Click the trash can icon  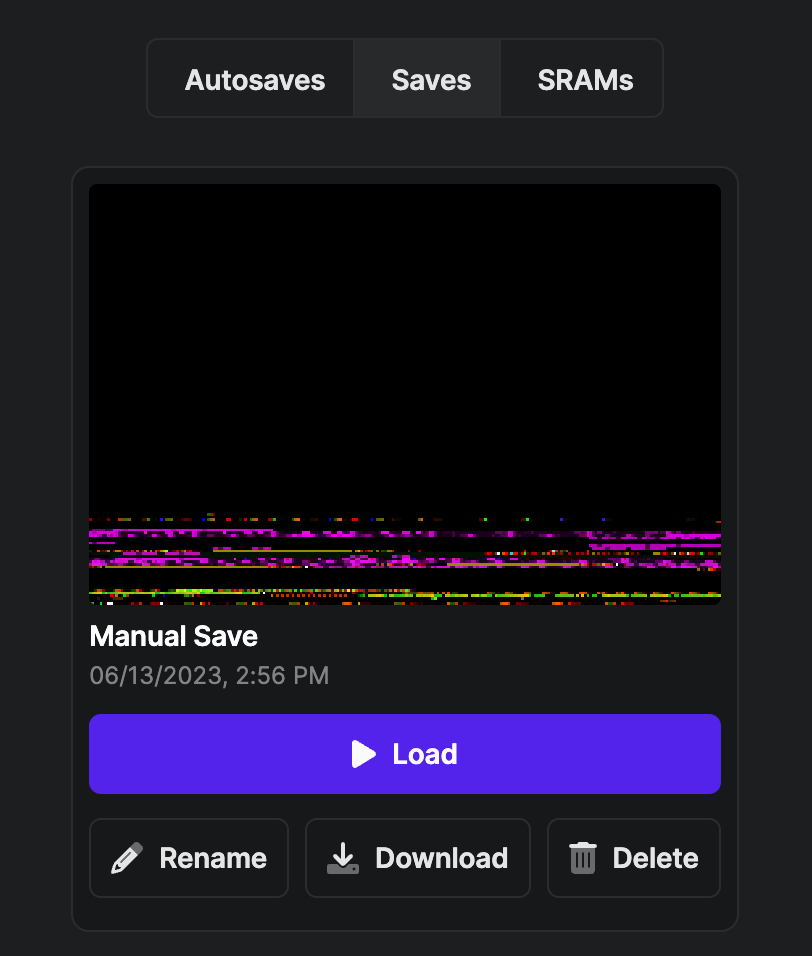click(583, 858)
